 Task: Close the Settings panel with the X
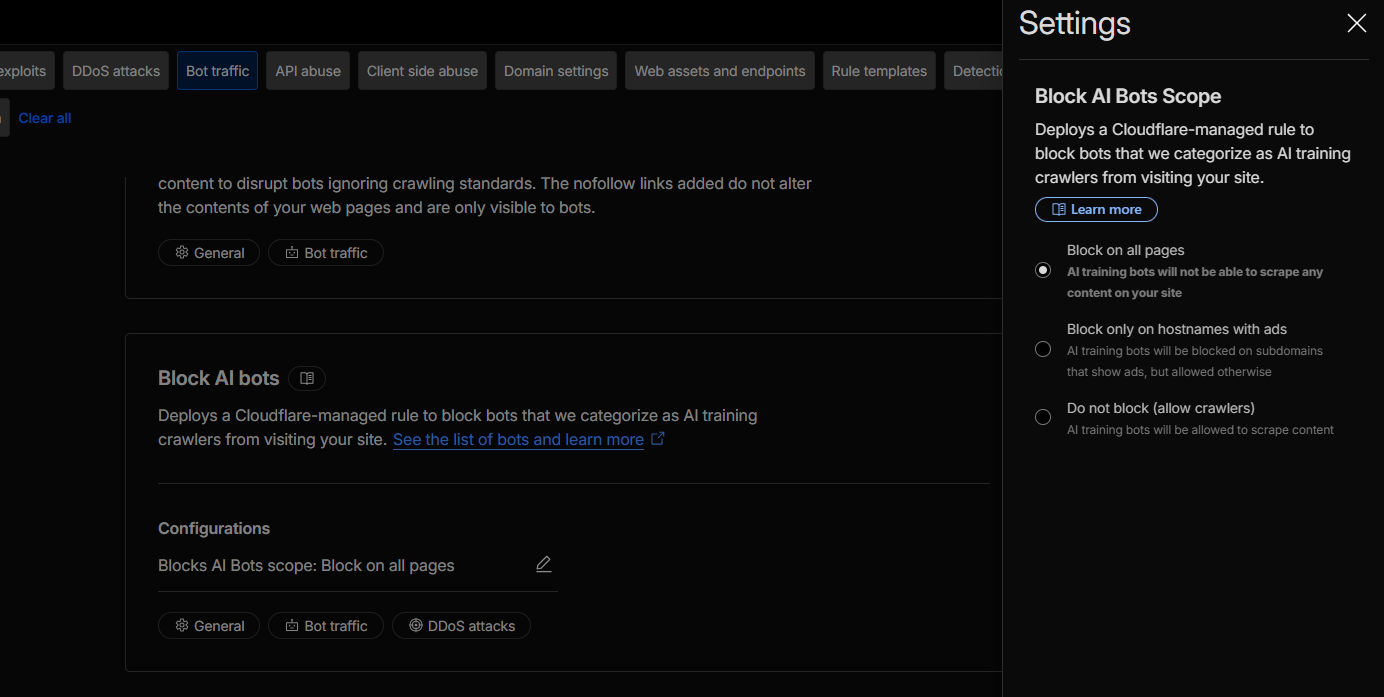click(x=1356, y=23)
